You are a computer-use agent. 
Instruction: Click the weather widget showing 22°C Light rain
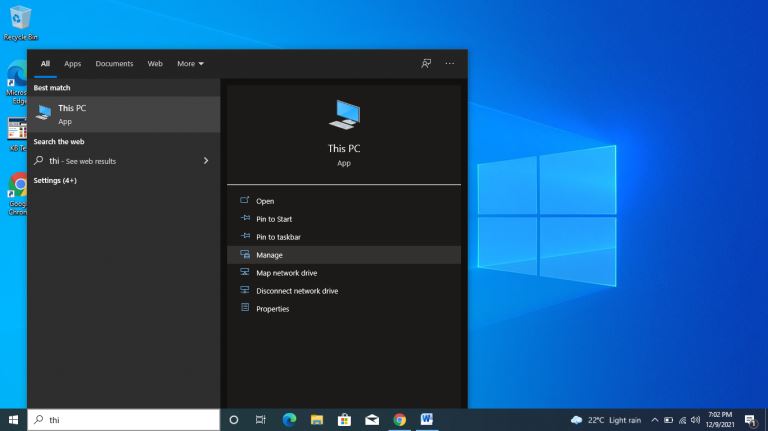pos(606,420)
